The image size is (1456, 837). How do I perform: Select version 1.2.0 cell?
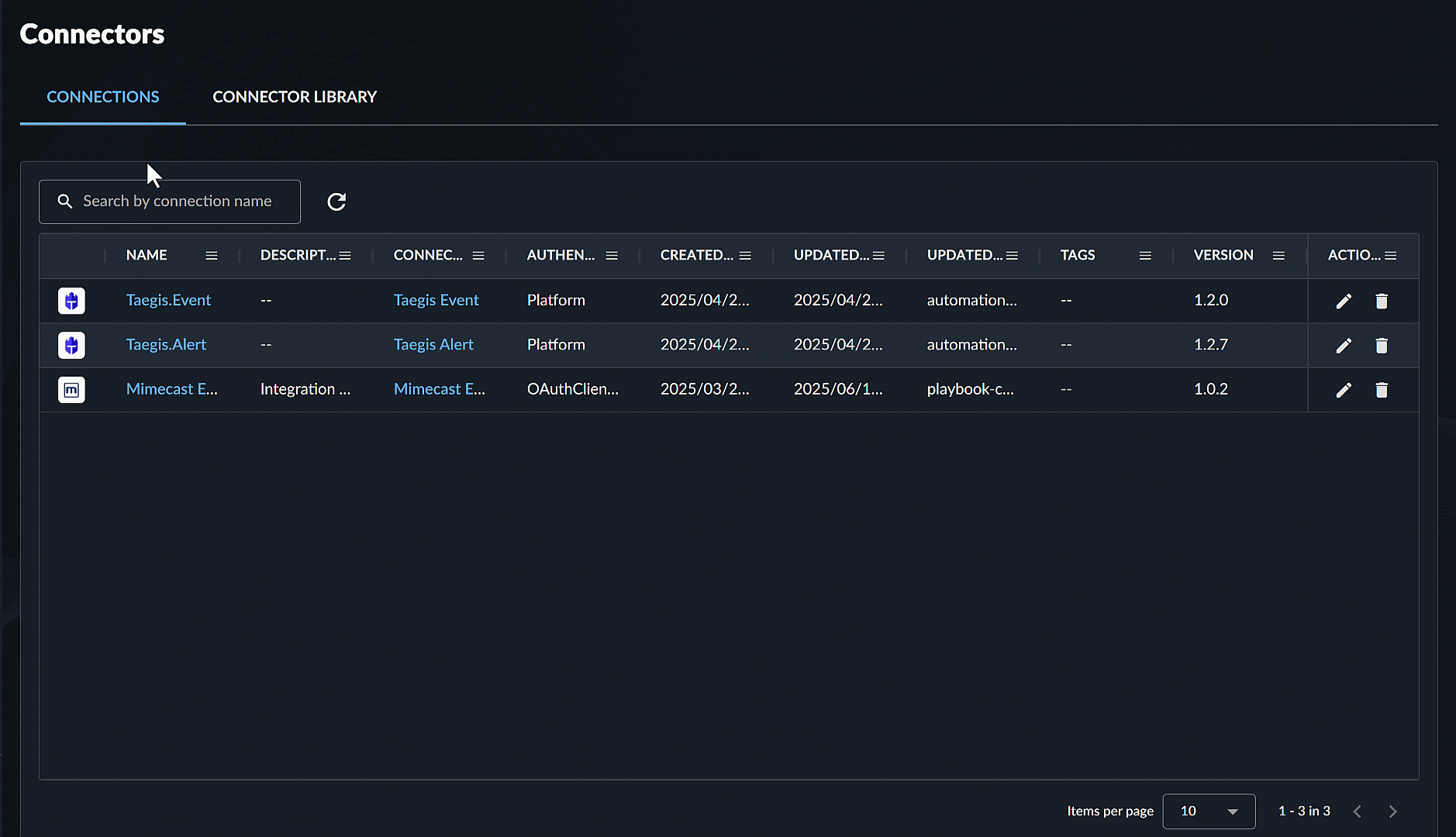[1211, 301]
